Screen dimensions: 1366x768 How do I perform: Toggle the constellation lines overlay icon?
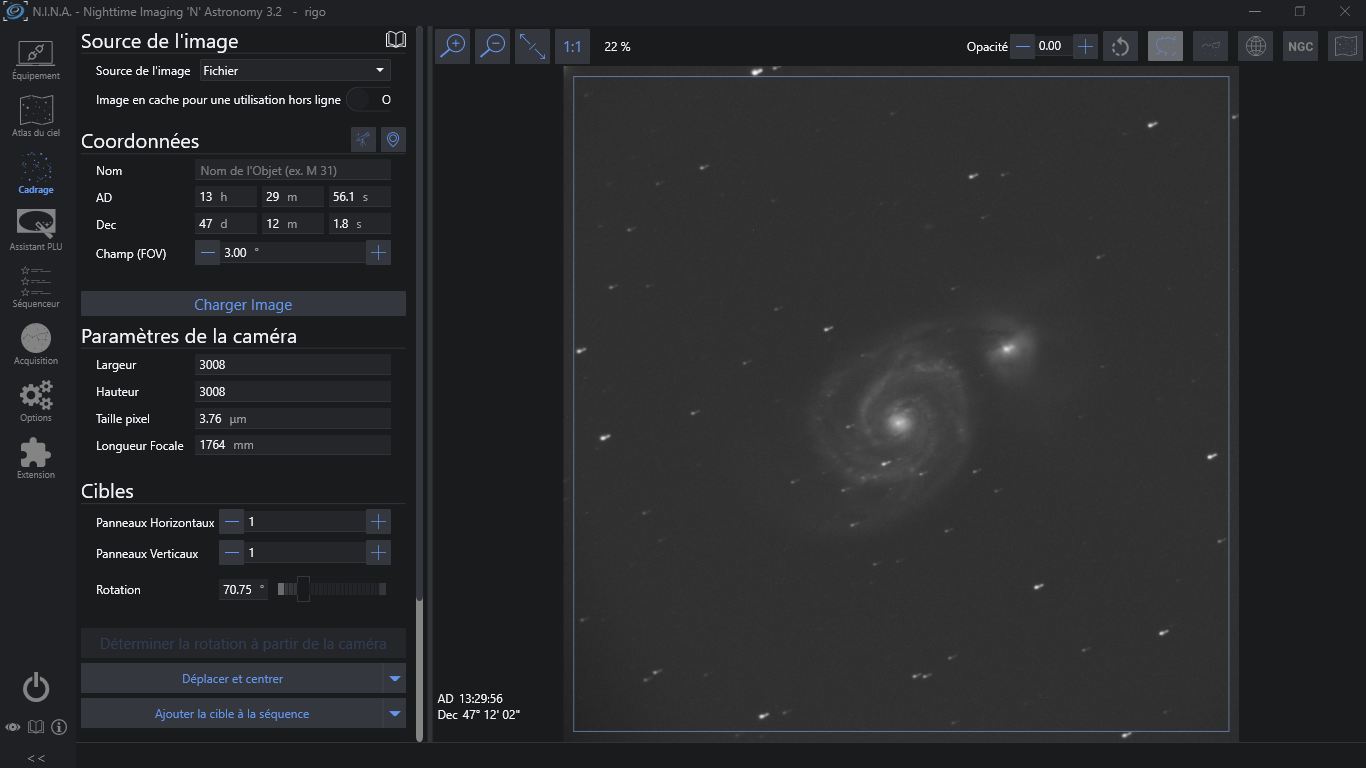tap(1211, 46)
